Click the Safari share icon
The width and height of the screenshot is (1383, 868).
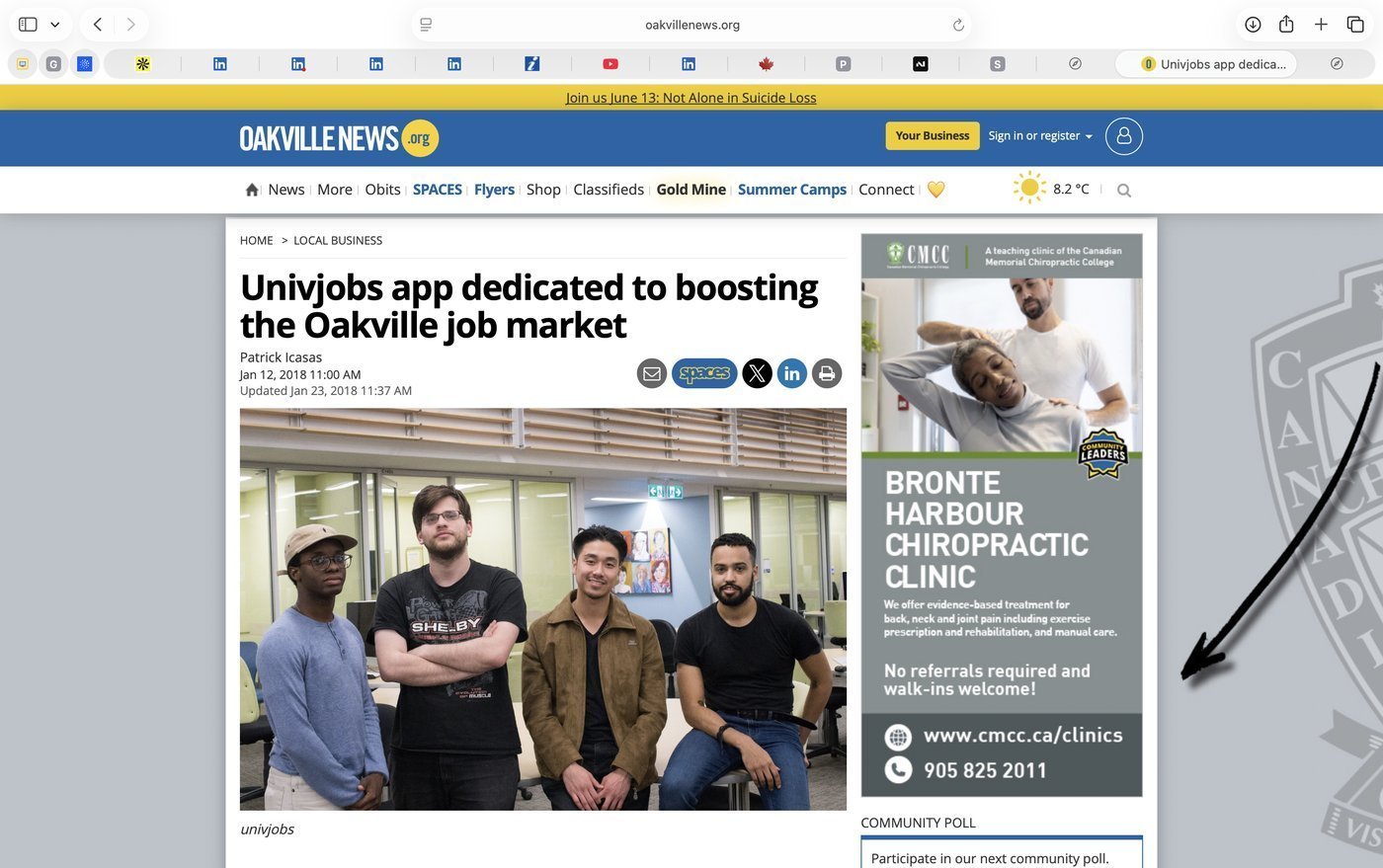(x=1286, y=25)
